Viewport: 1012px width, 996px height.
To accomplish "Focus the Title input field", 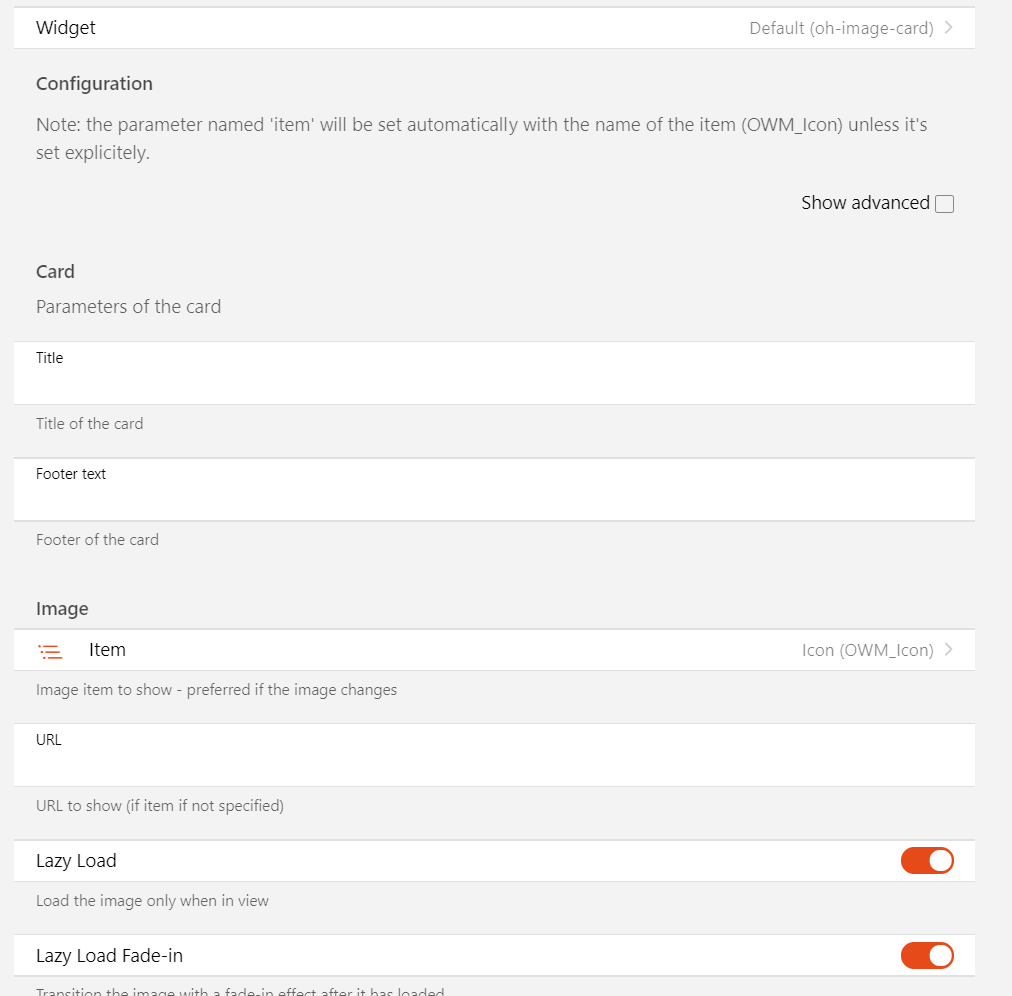I will pyautogui.click(x=494, y=382).
